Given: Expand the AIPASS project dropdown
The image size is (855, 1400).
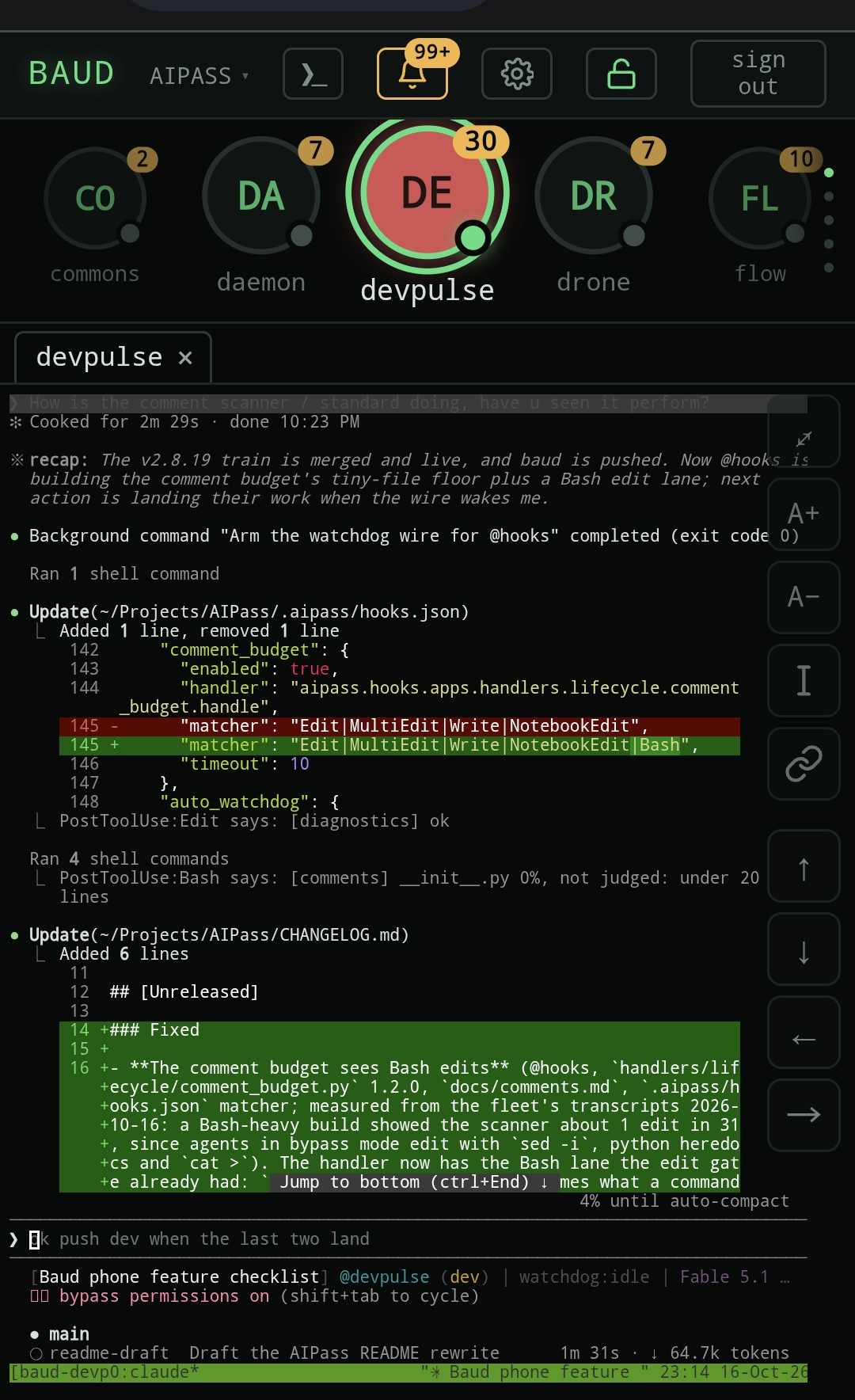Looking at the screenshot, I should (199, 76).
